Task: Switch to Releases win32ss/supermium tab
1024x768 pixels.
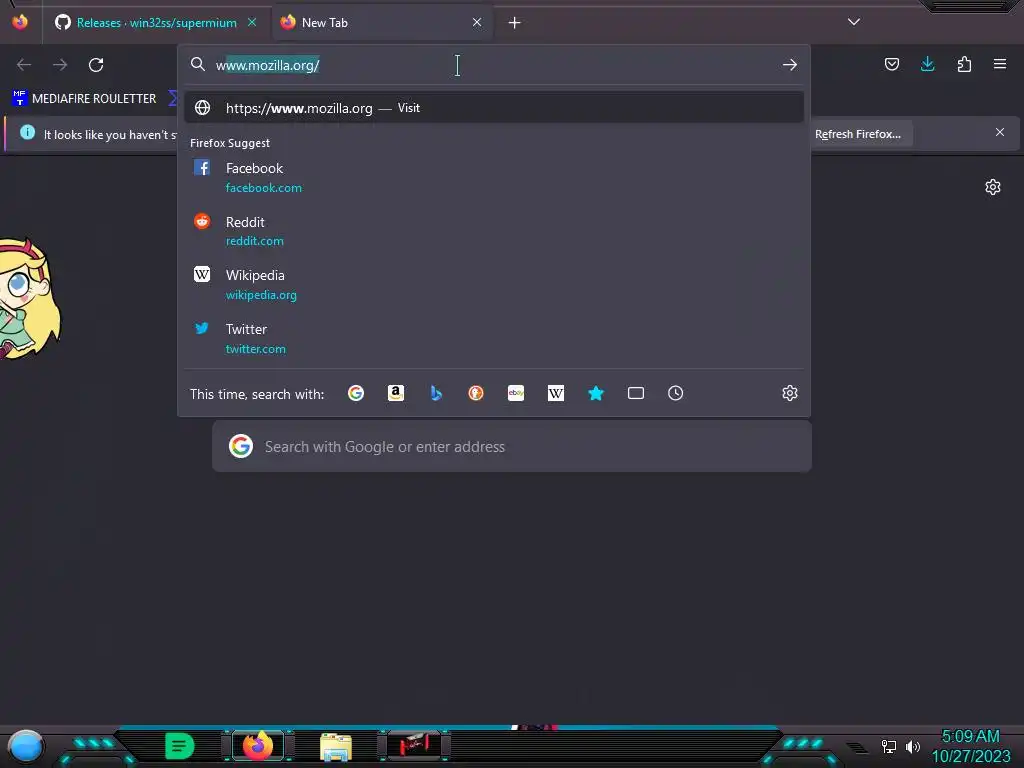Action: pyautogui.click(x=155, y=23)
